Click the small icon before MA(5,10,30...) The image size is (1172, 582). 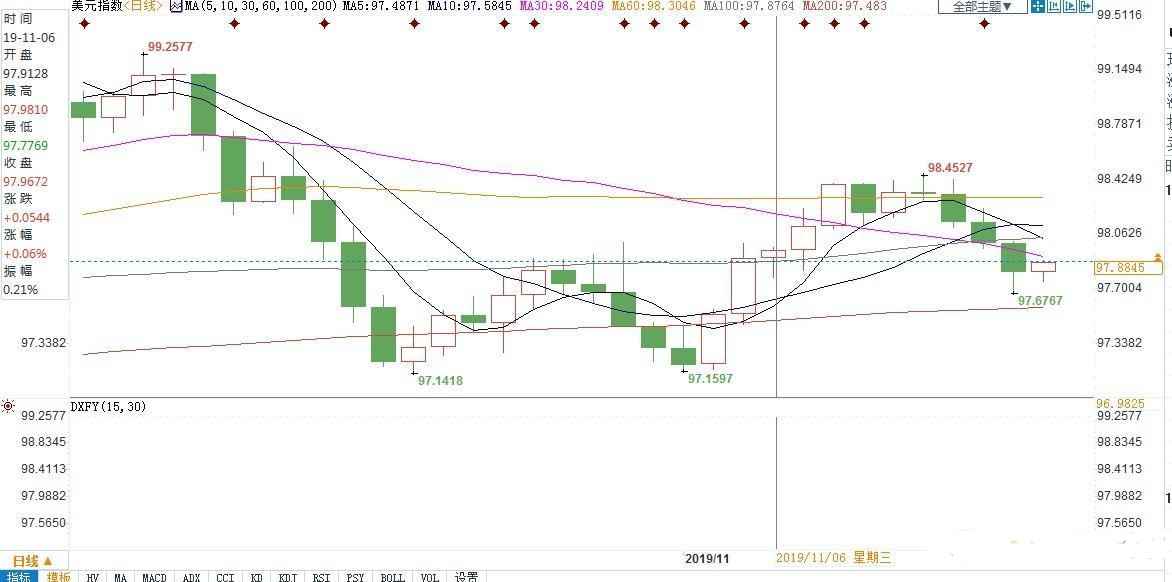click(176, 6)
